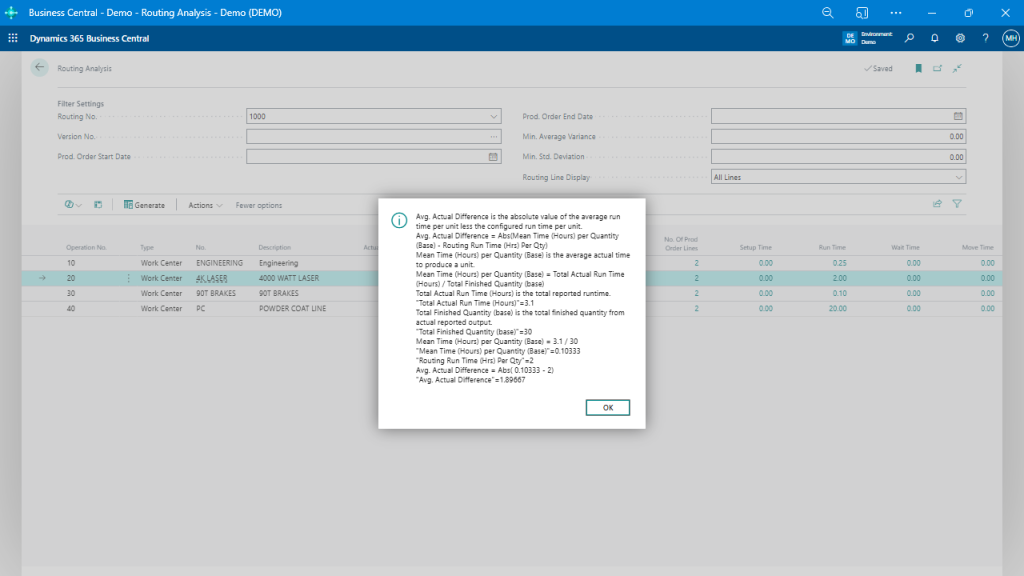Toggle the filter pane funnel icon
Viewport: 1024px width, 576px height.
coord(956,203)
